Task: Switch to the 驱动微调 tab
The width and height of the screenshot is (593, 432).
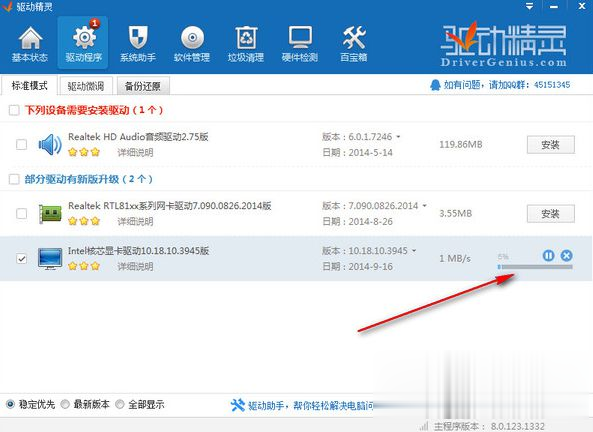Action: (x=86, y=86)
